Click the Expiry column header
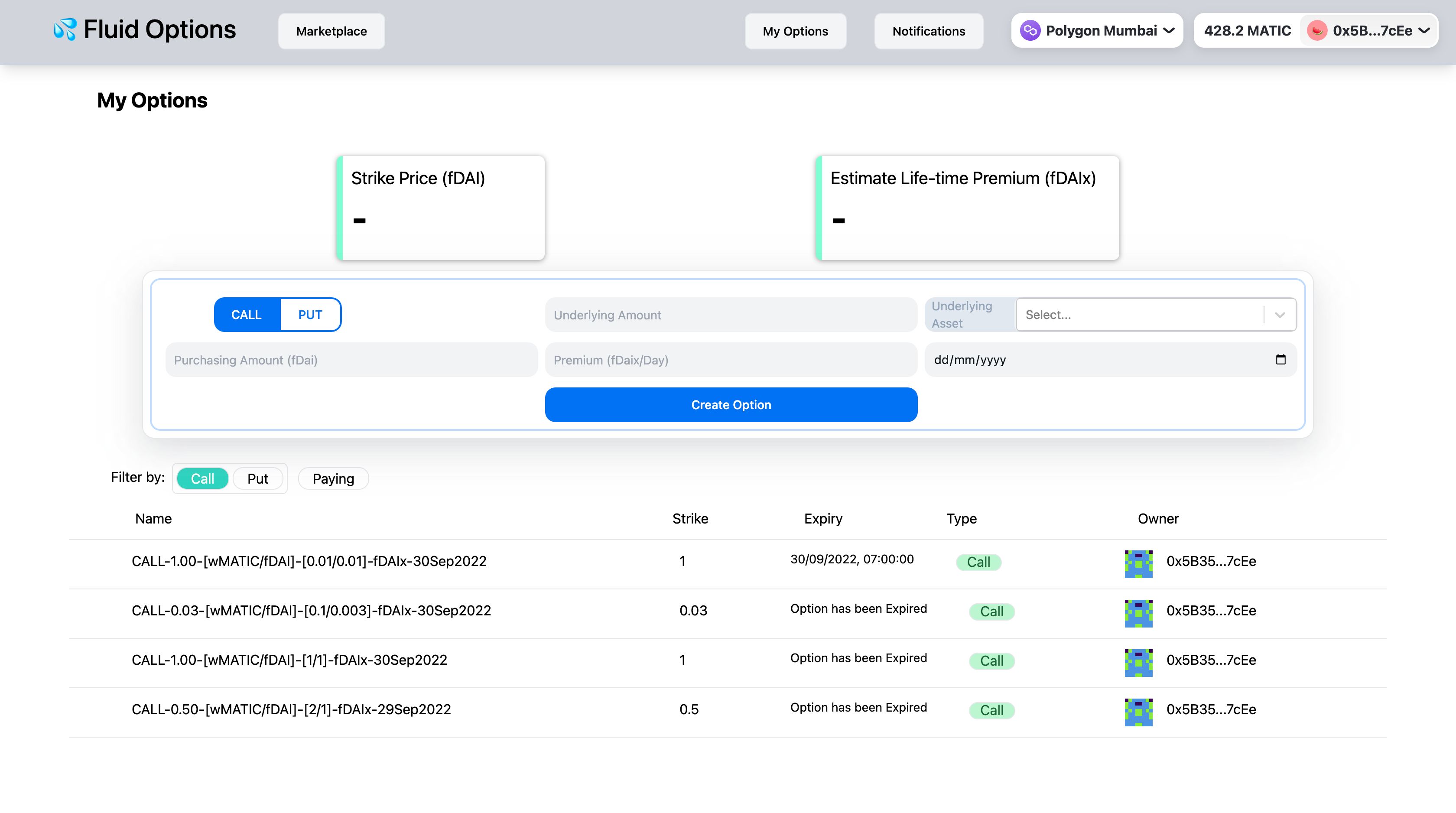 click(823, 519)
